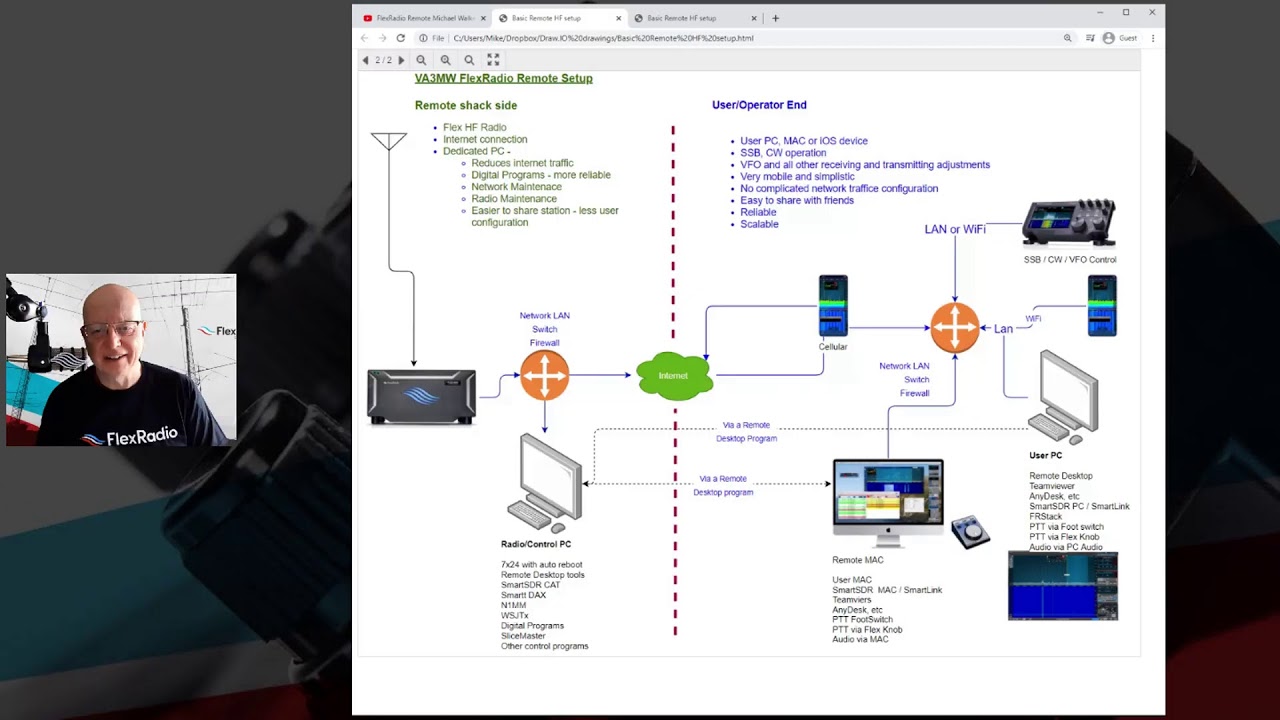Select the Cellular phone image
This screenshot has width=1280, height=720.
click(x=833, y=307)
